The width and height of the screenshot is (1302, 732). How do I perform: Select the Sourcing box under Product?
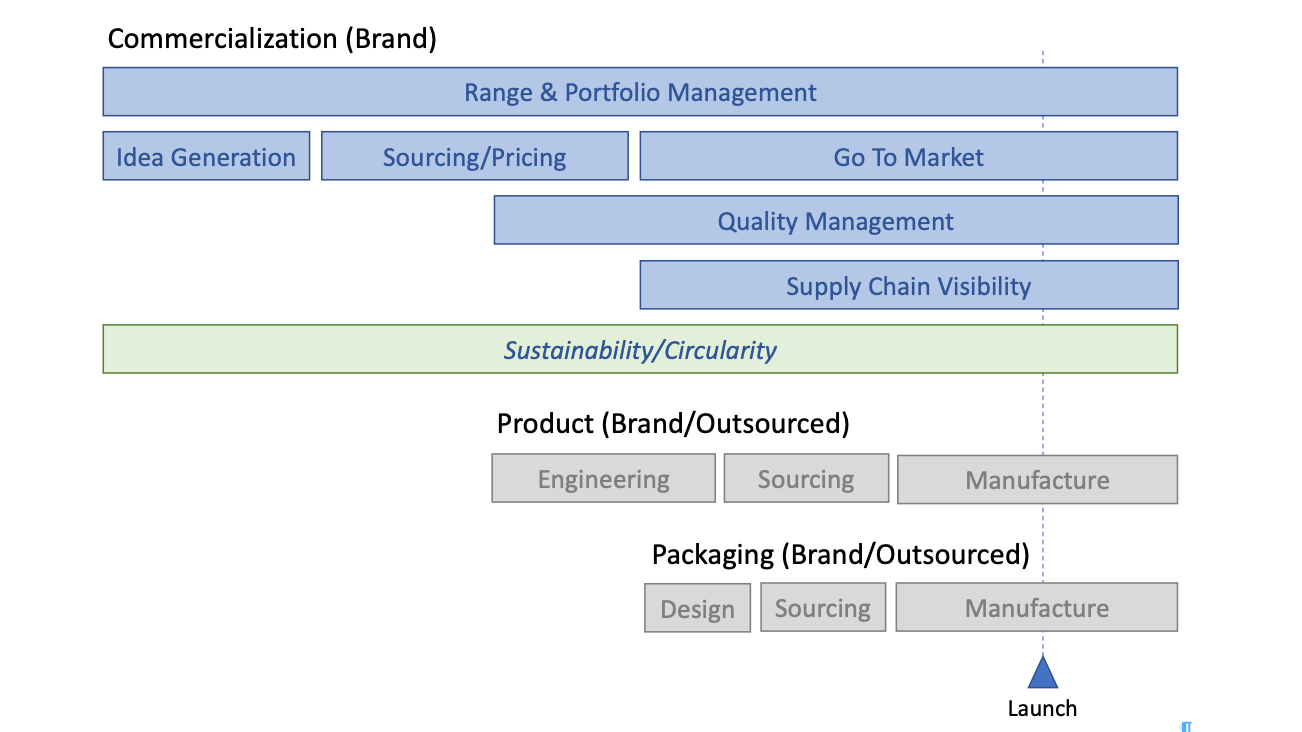pos(805,479)
